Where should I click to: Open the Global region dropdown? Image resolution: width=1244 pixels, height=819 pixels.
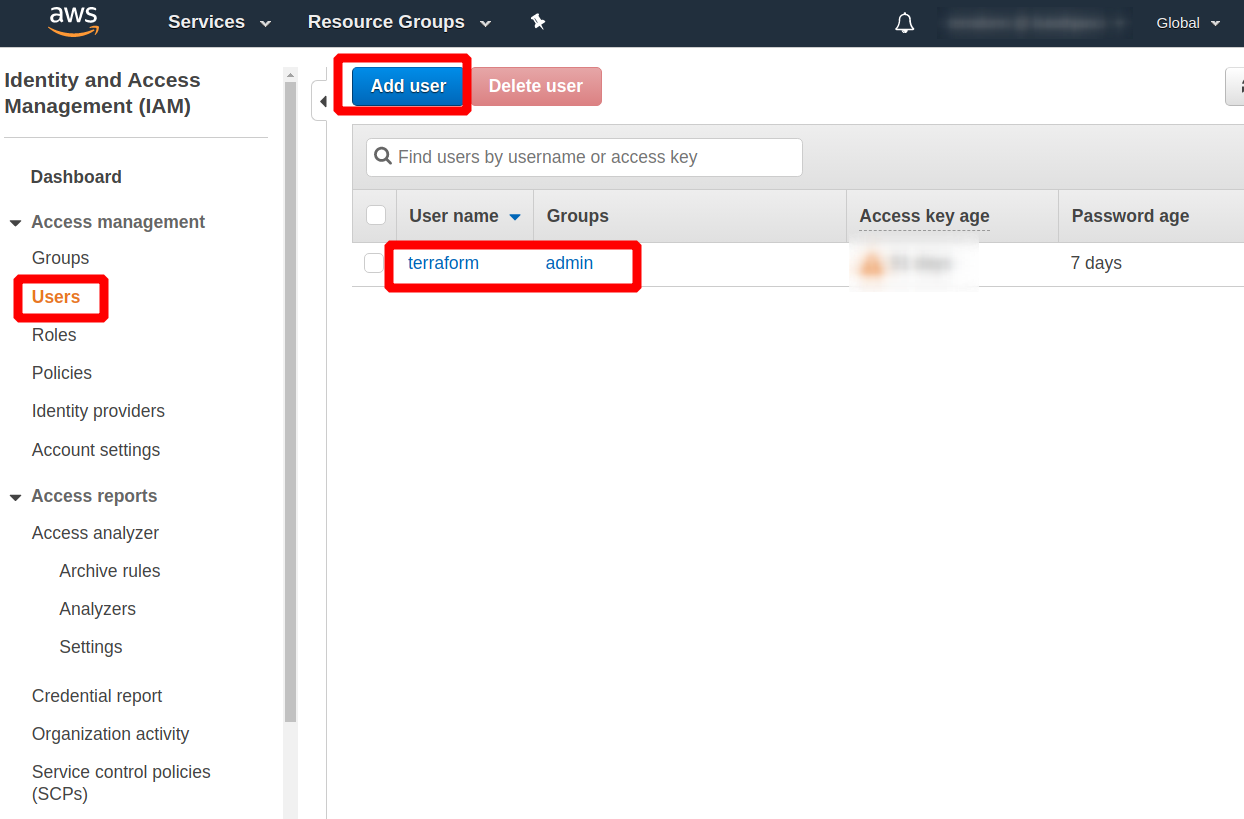pyautogui.click(x=1188, y=23)
